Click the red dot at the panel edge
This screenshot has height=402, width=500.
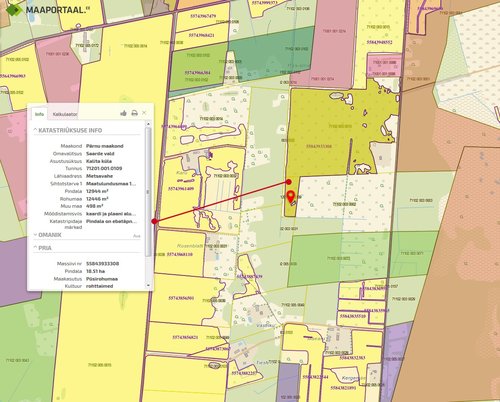[154, 221]
